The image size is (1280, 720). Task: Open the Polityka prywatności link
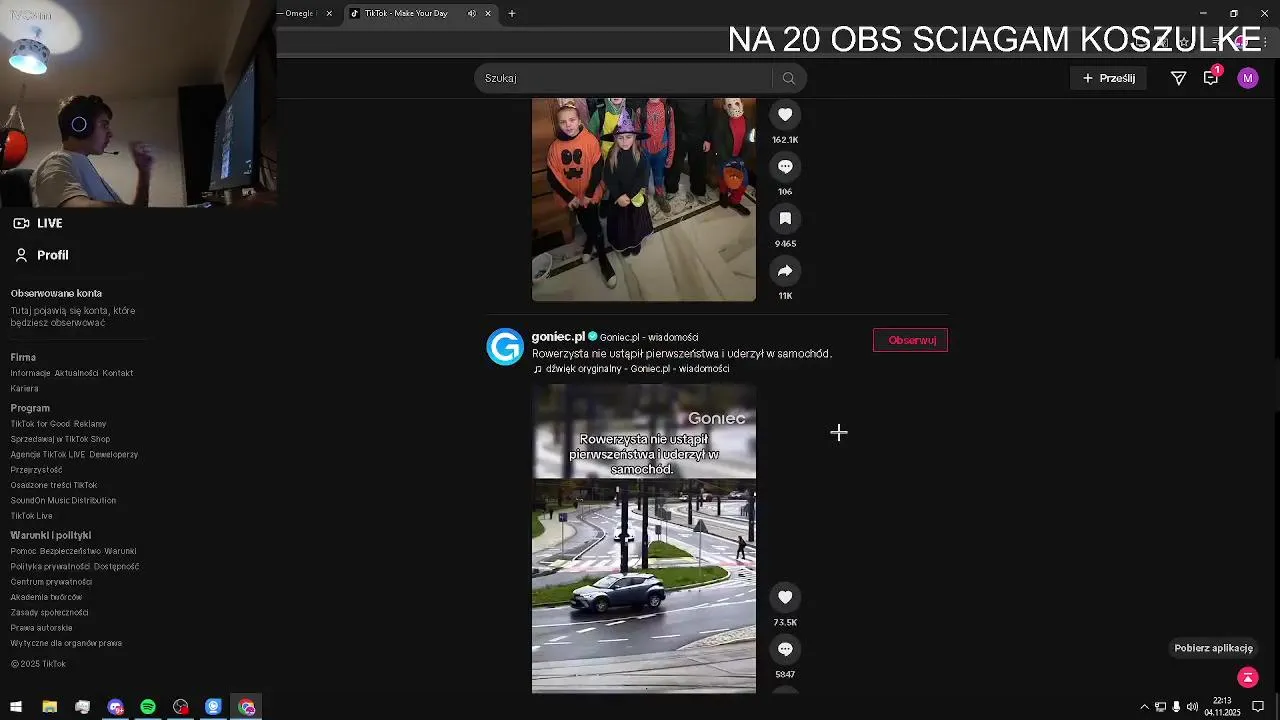pyautogui.click(x=50, y=567)
